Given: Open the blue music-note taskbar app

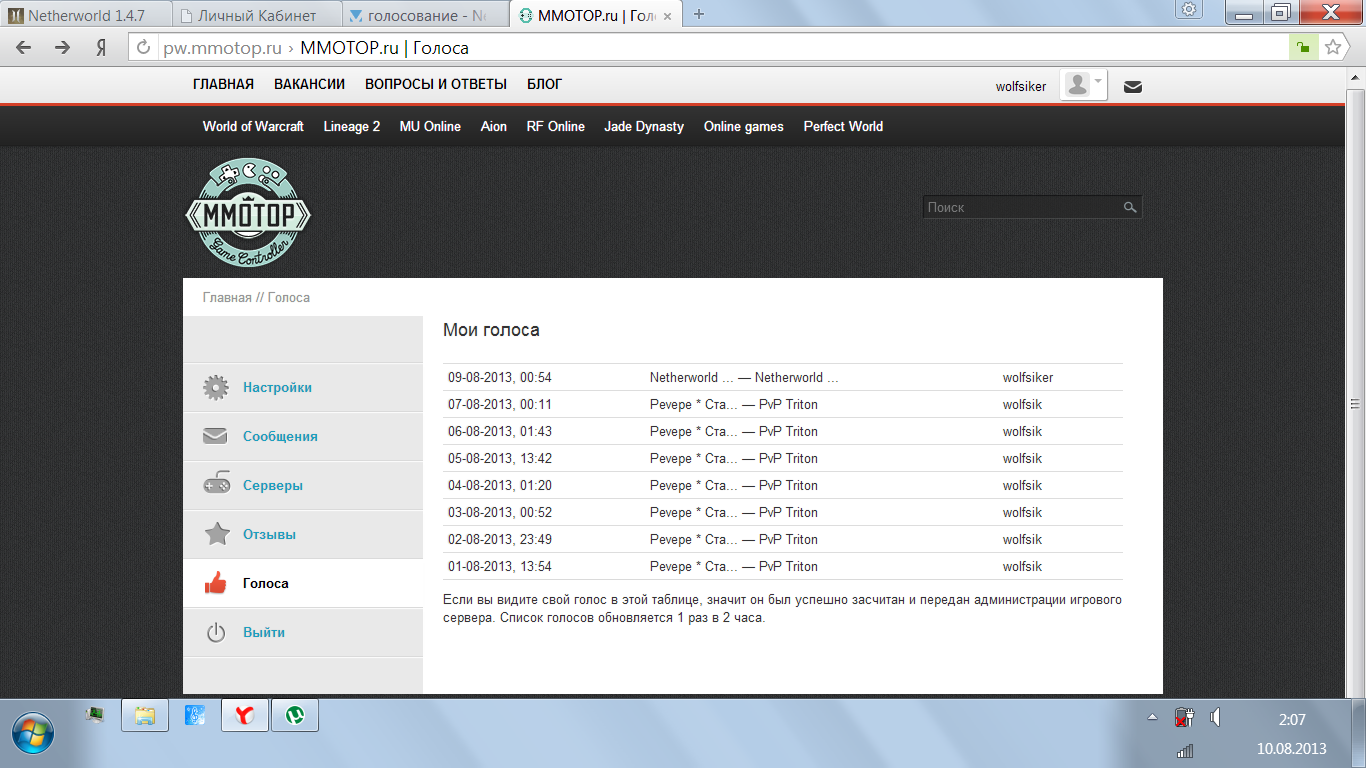Looking at the screenshot, I should point(195,715).
